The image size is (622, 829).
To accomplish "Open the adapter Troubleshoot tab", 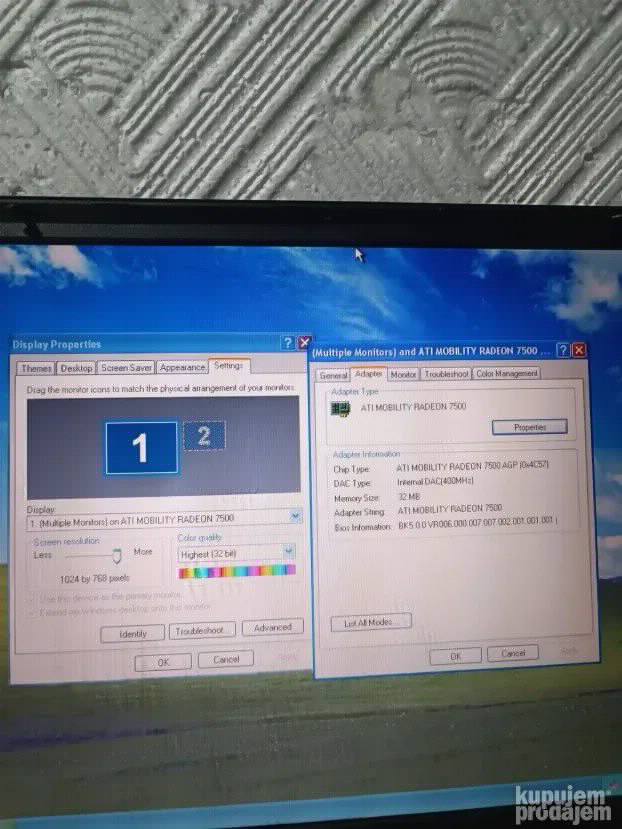I will coord(446,374).
